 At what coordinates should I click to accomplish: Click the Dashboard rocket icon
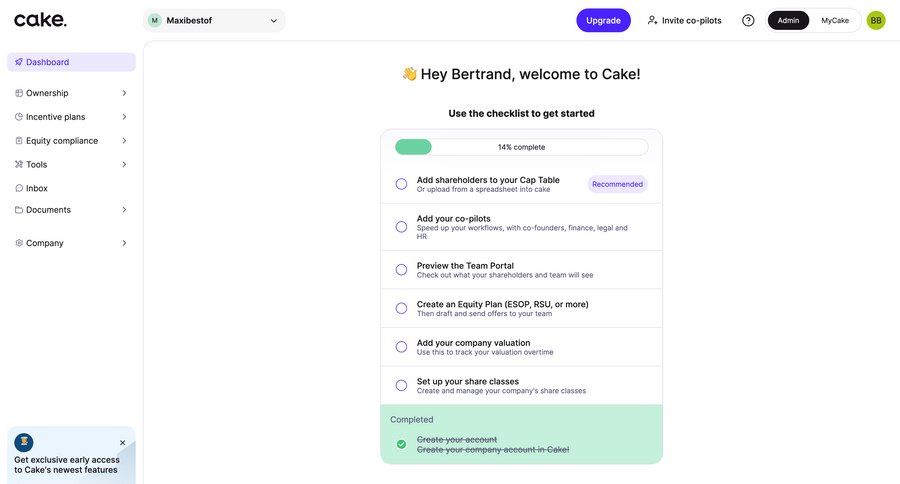point(19,62)
